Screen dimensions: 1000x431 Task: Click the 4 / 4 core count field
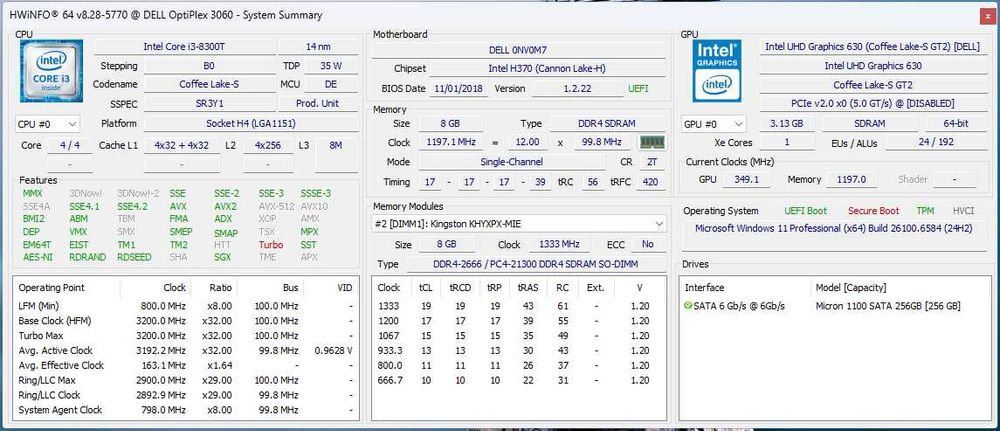(x=69, y=145)
